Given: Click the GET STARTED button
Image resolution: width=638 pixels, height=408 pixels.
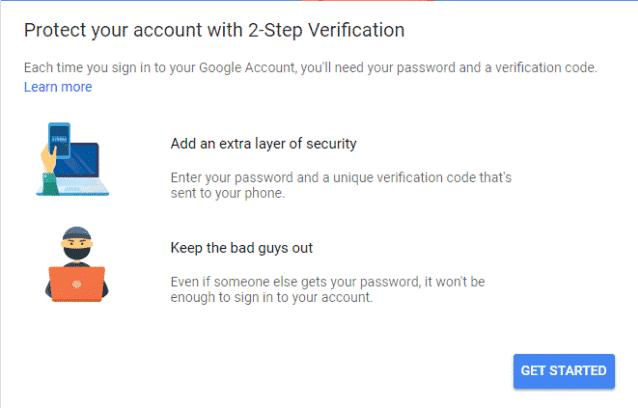Looking at the screenshot, I should 563,370.
